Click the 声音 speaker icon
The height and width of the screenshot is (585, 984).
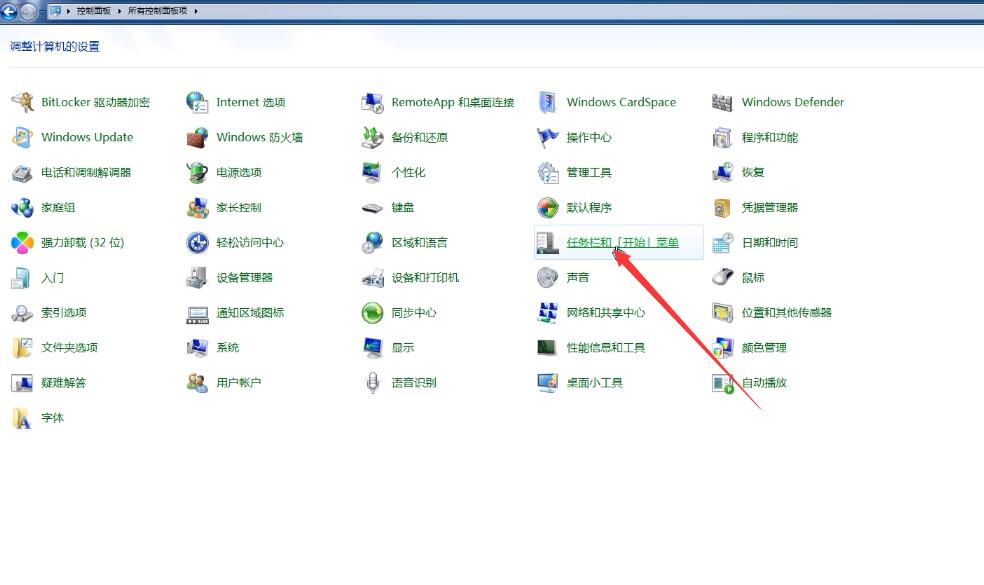pos(547,277)
